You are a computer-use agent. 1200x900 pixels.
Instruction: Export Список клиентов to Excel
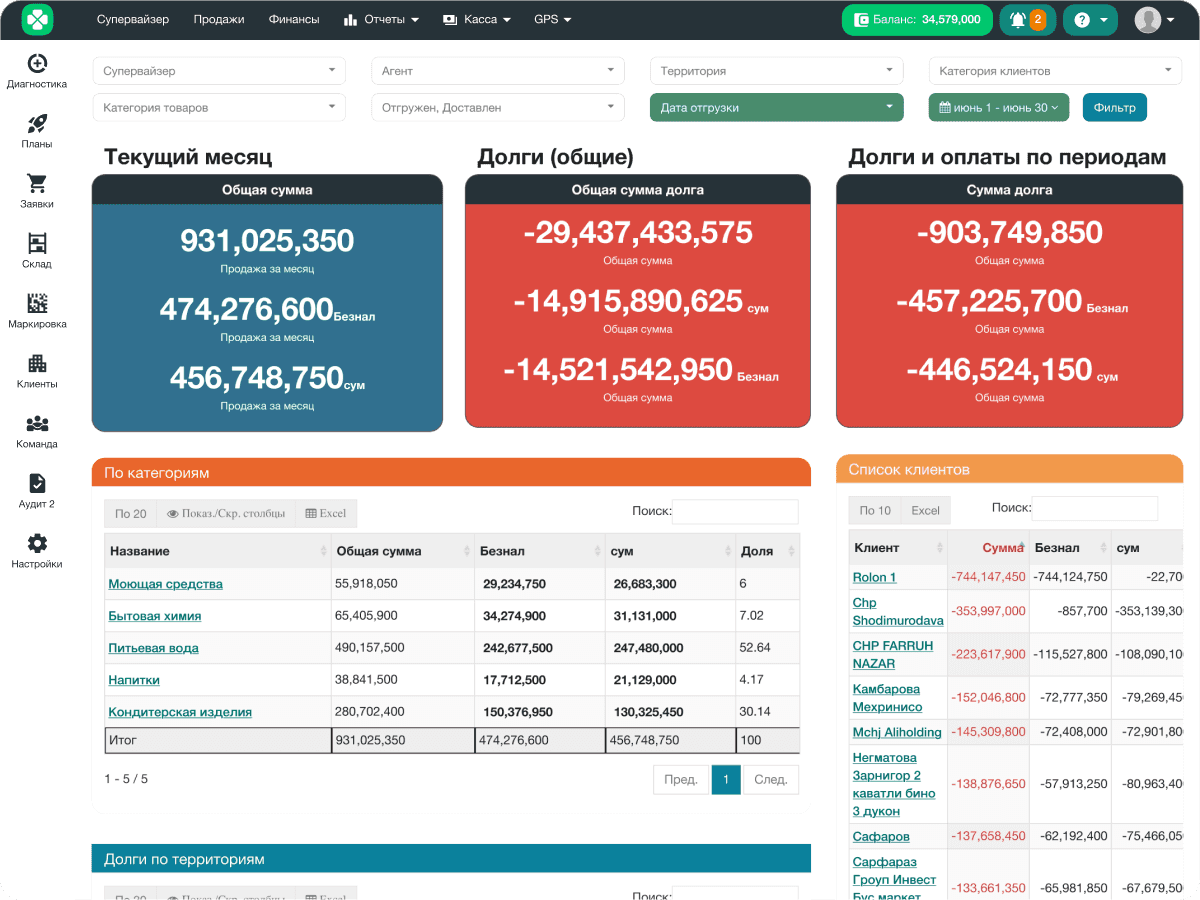point(925,510)
